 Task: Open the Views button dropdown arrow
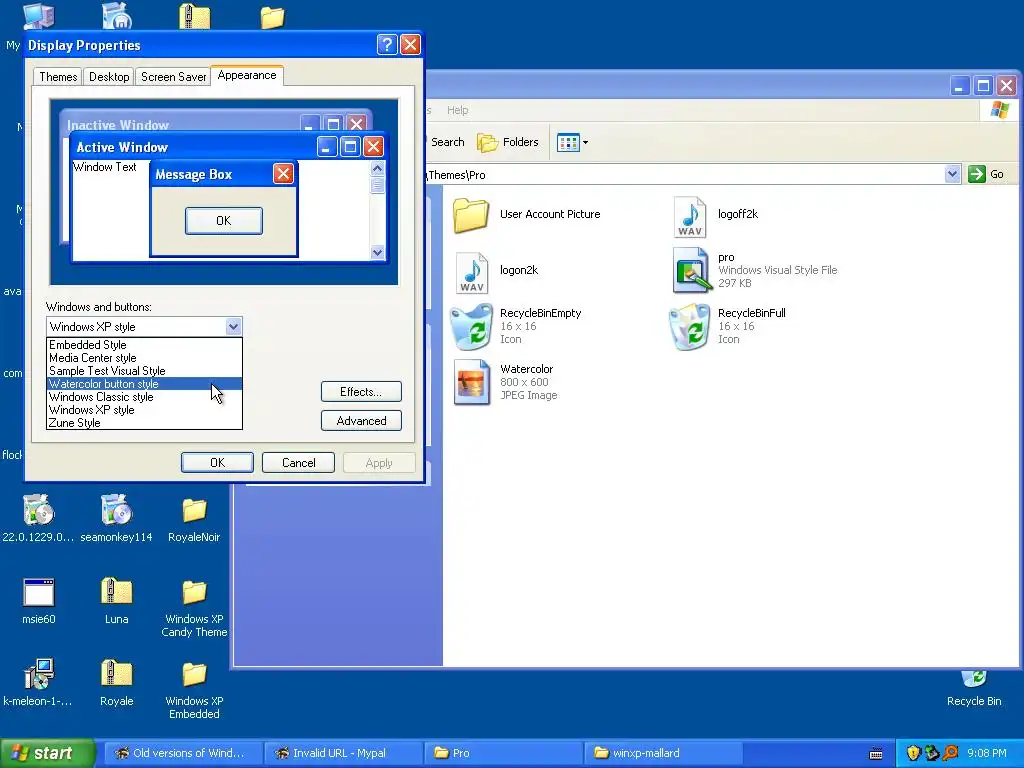(585, 142)
